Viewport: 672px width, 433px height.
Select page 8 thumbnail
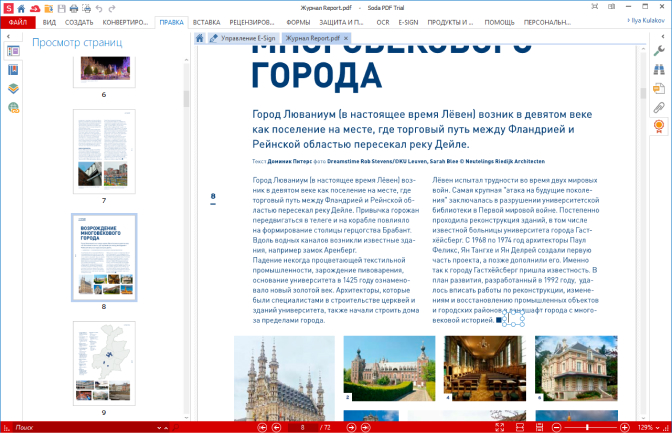(104, 257)
